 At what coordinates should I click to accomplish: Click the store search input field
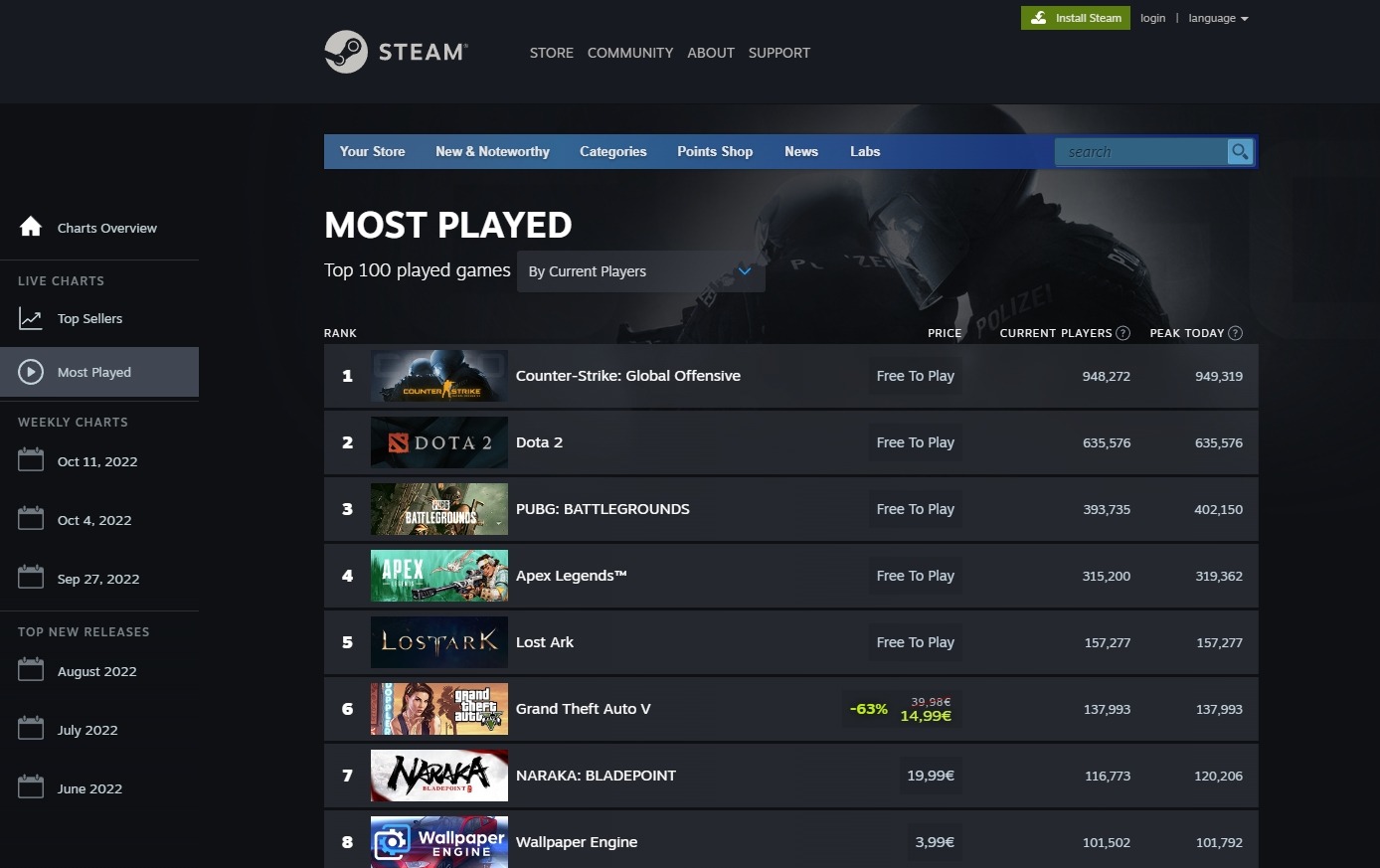click(1140, 152)
